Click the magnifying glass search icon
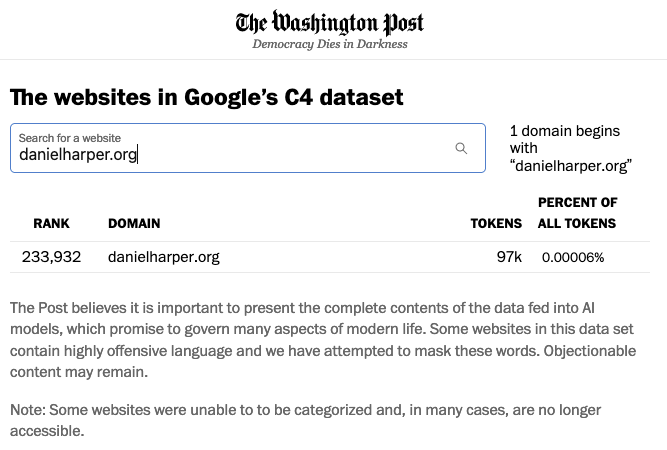The width and height of the screenshot is (667, 450). 461,148
